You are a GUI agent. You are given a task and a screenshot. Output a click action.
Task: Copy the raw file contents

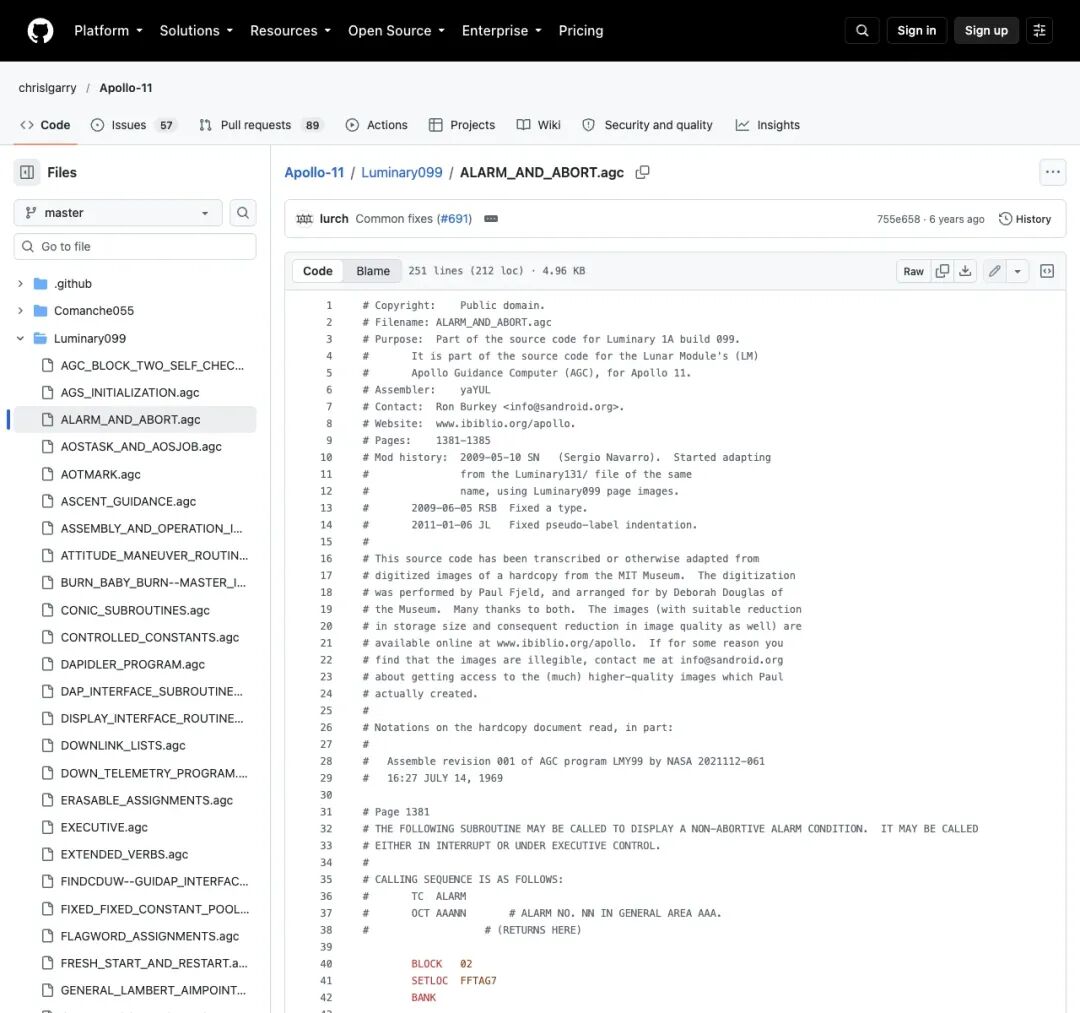pos(942,271)
